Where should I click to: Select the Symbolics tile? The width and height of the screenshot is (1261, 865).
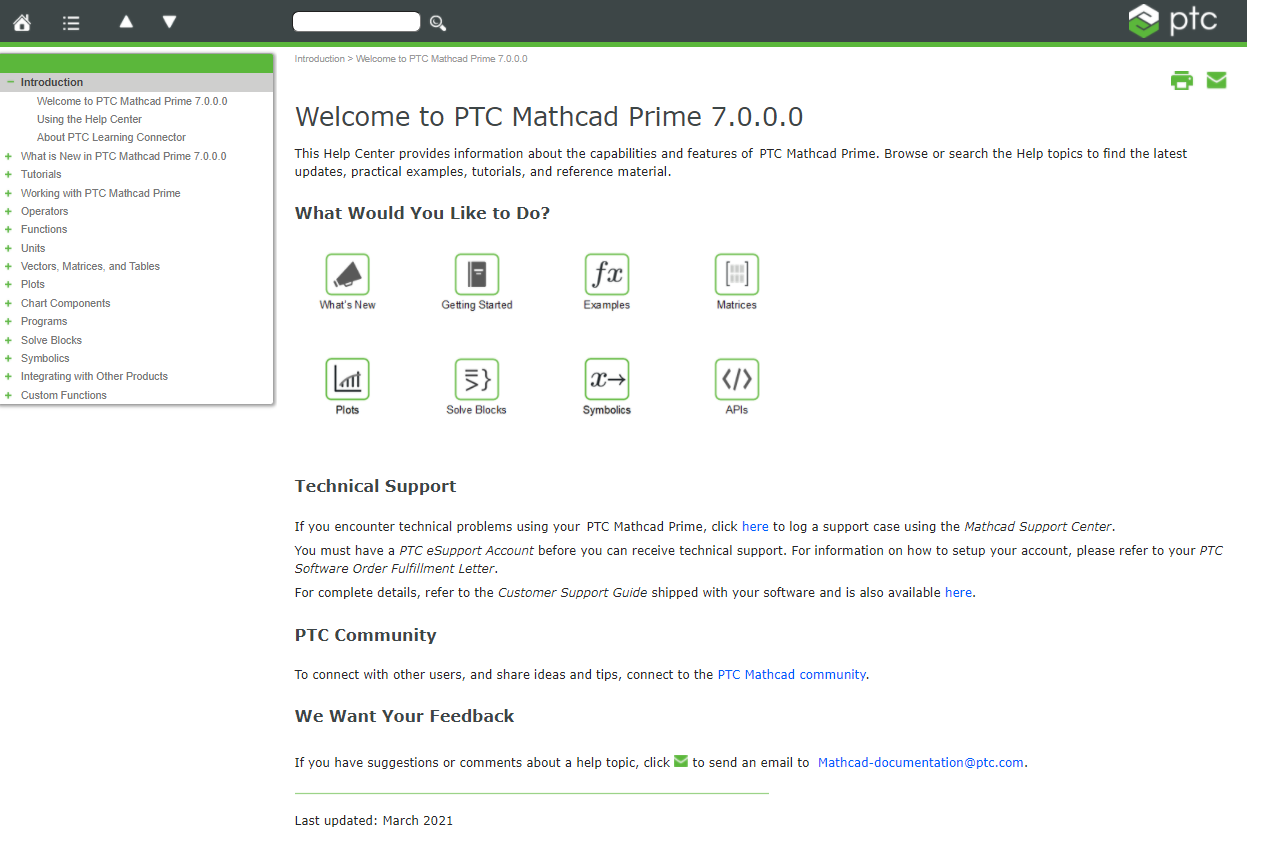click(x=606, y=386)
